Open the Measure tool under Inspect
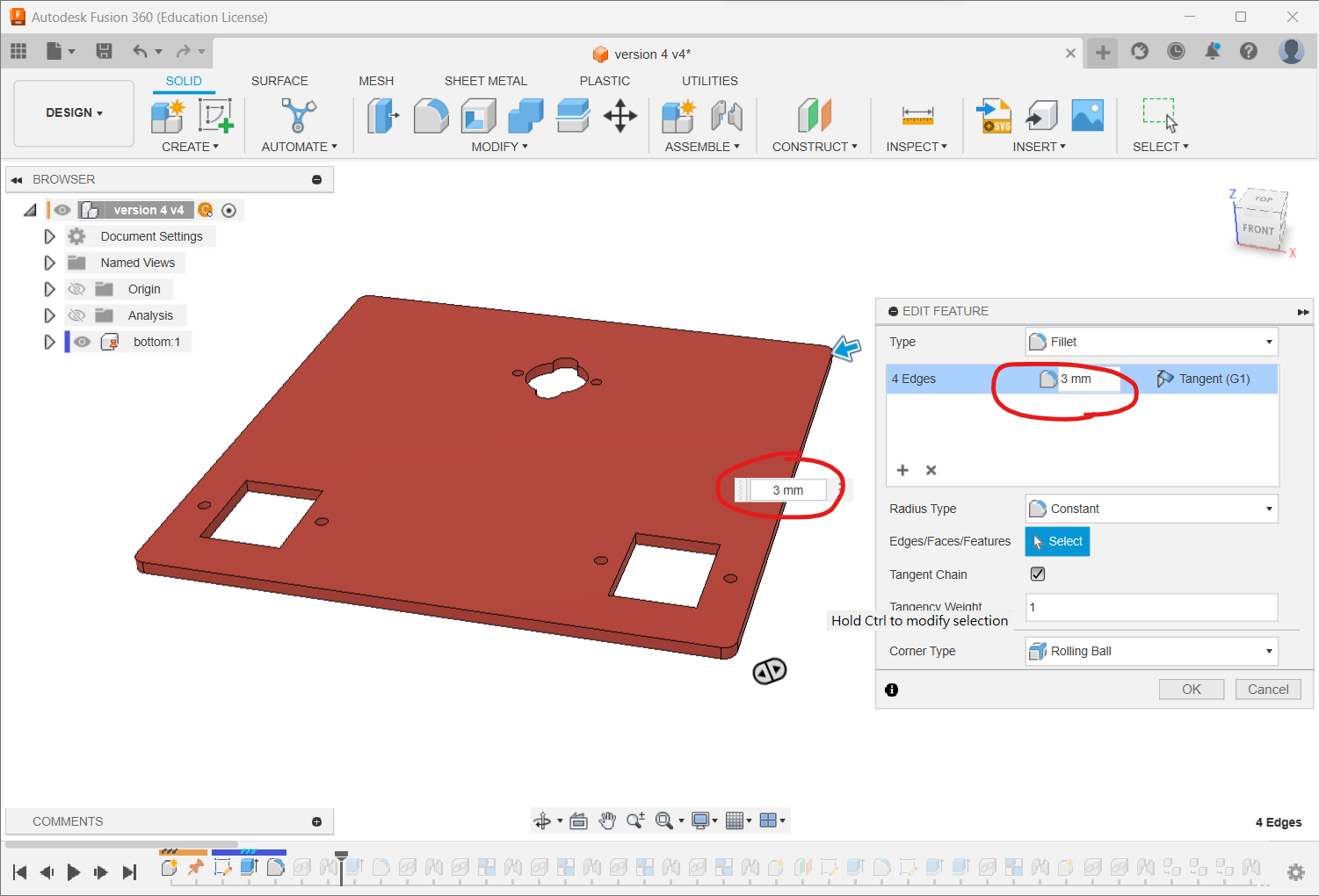The image size is (1319, 896). (917, 116)
